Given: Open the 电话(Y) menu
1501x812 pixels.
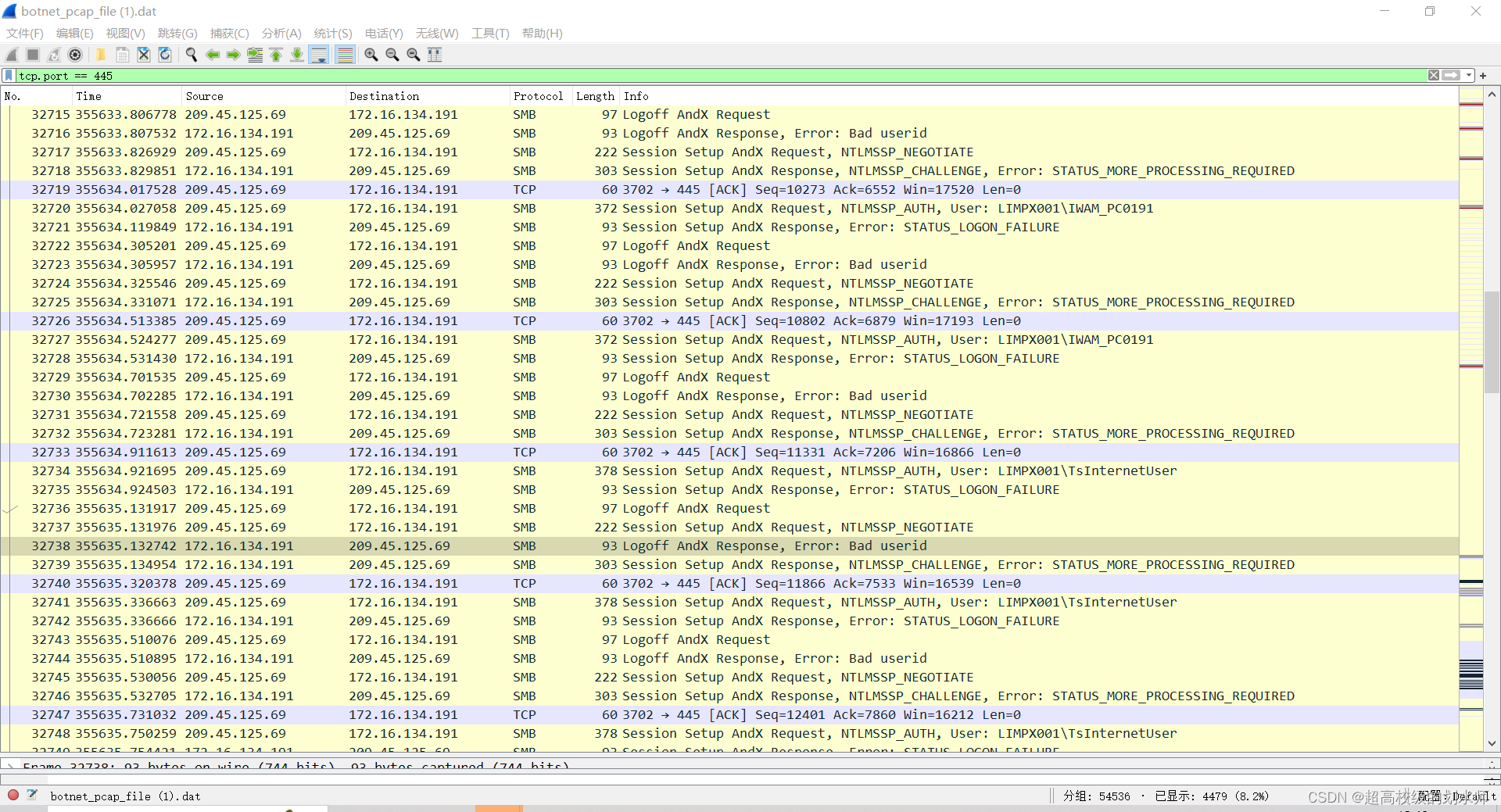Looking at the screenshot, I should (x=384, y=34).
